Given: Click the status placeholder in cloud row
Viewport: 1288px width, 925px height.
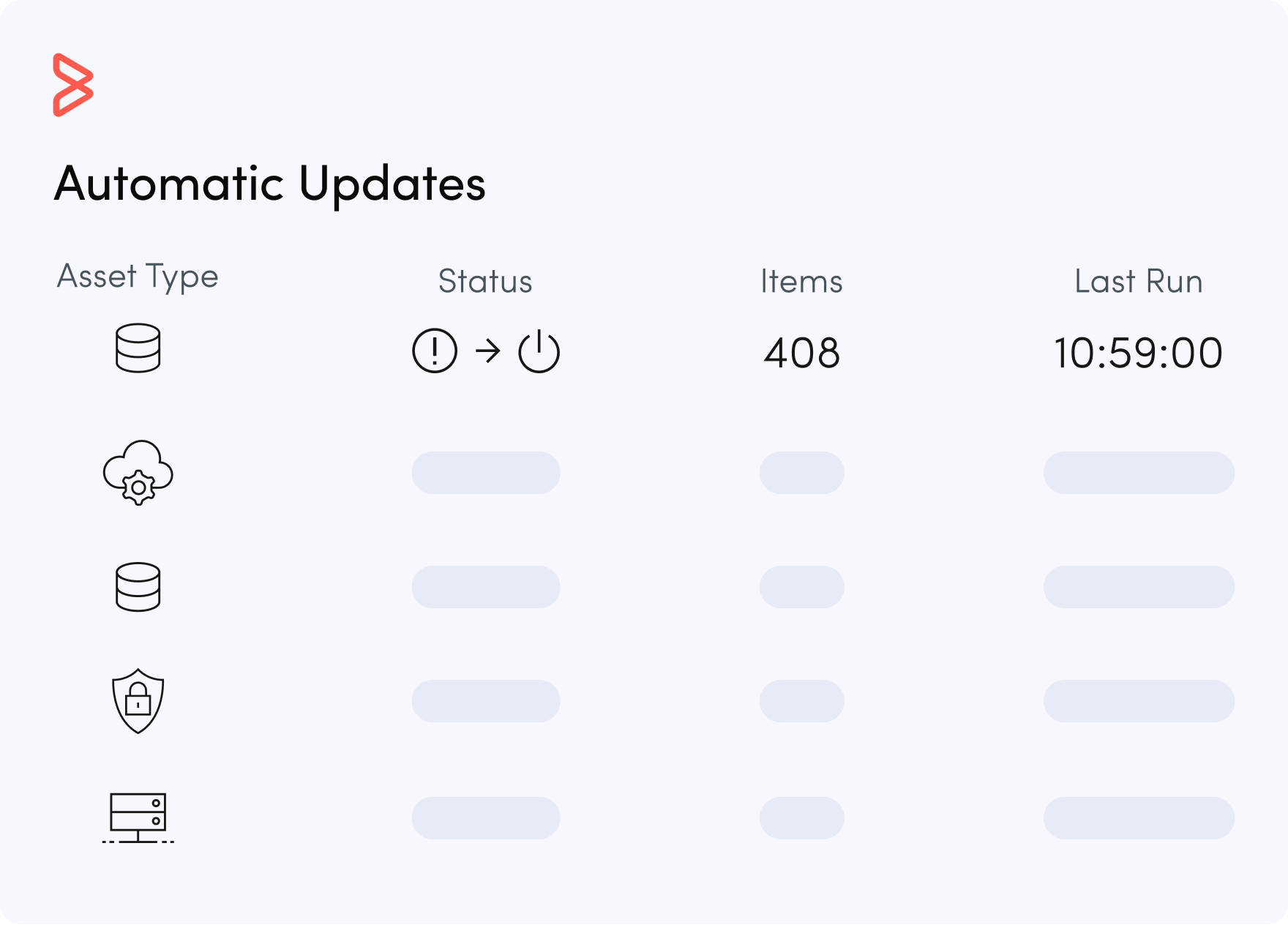Looking at the screenshot, I should click(x=486, y=473).
